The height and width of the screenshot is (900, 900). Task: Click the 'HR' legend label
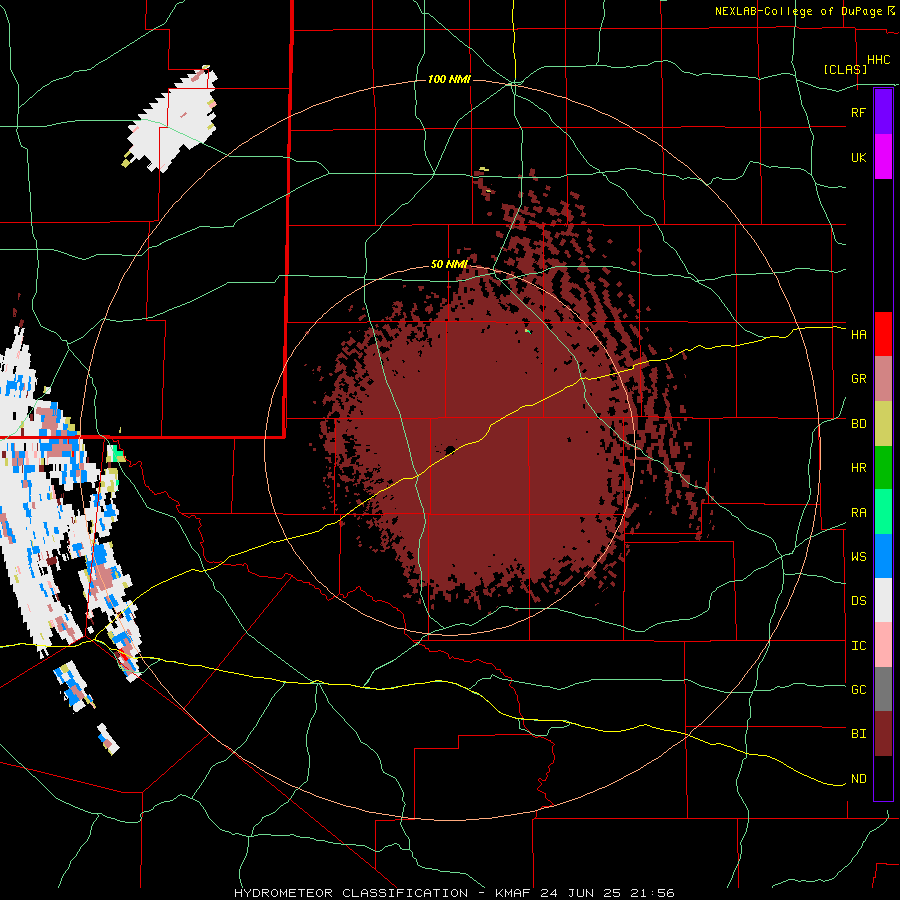pos(858,468)
